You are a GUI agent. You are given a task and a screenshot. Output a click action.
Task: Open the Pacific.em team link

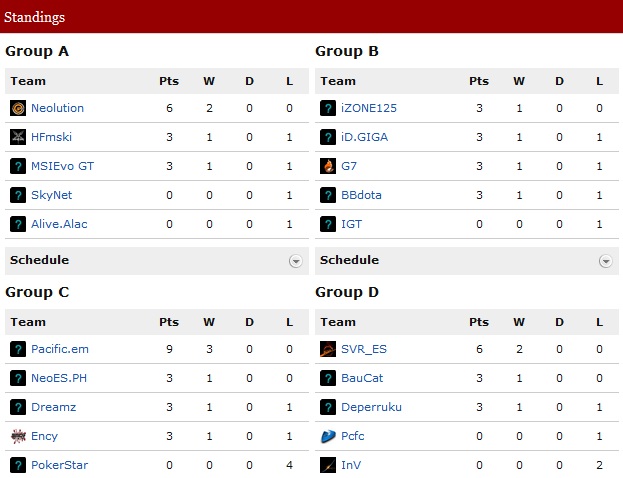60,349
